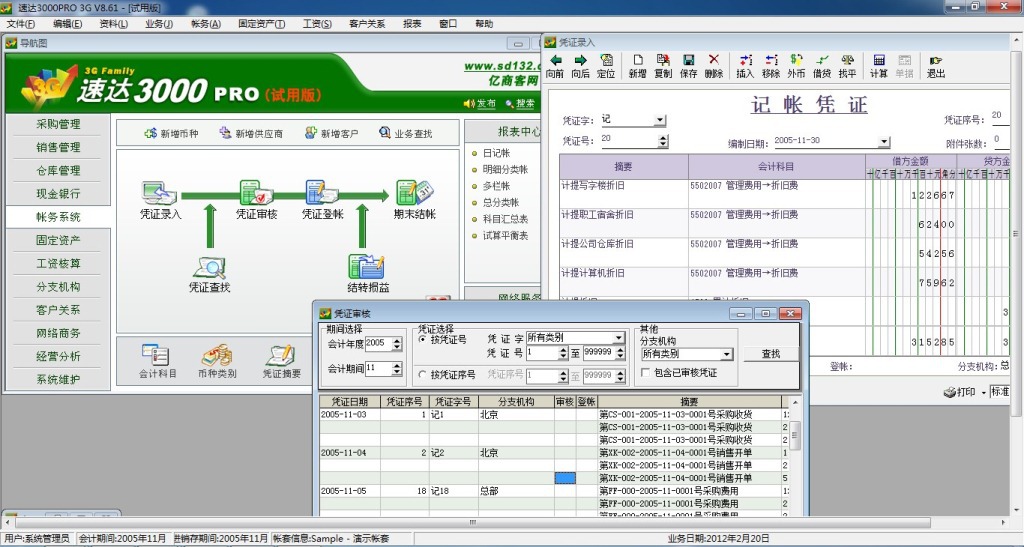The height and width of the screenshot is (547, 1024).
Task: Open 试算平衡表 report link
Action: pos(505,235)
